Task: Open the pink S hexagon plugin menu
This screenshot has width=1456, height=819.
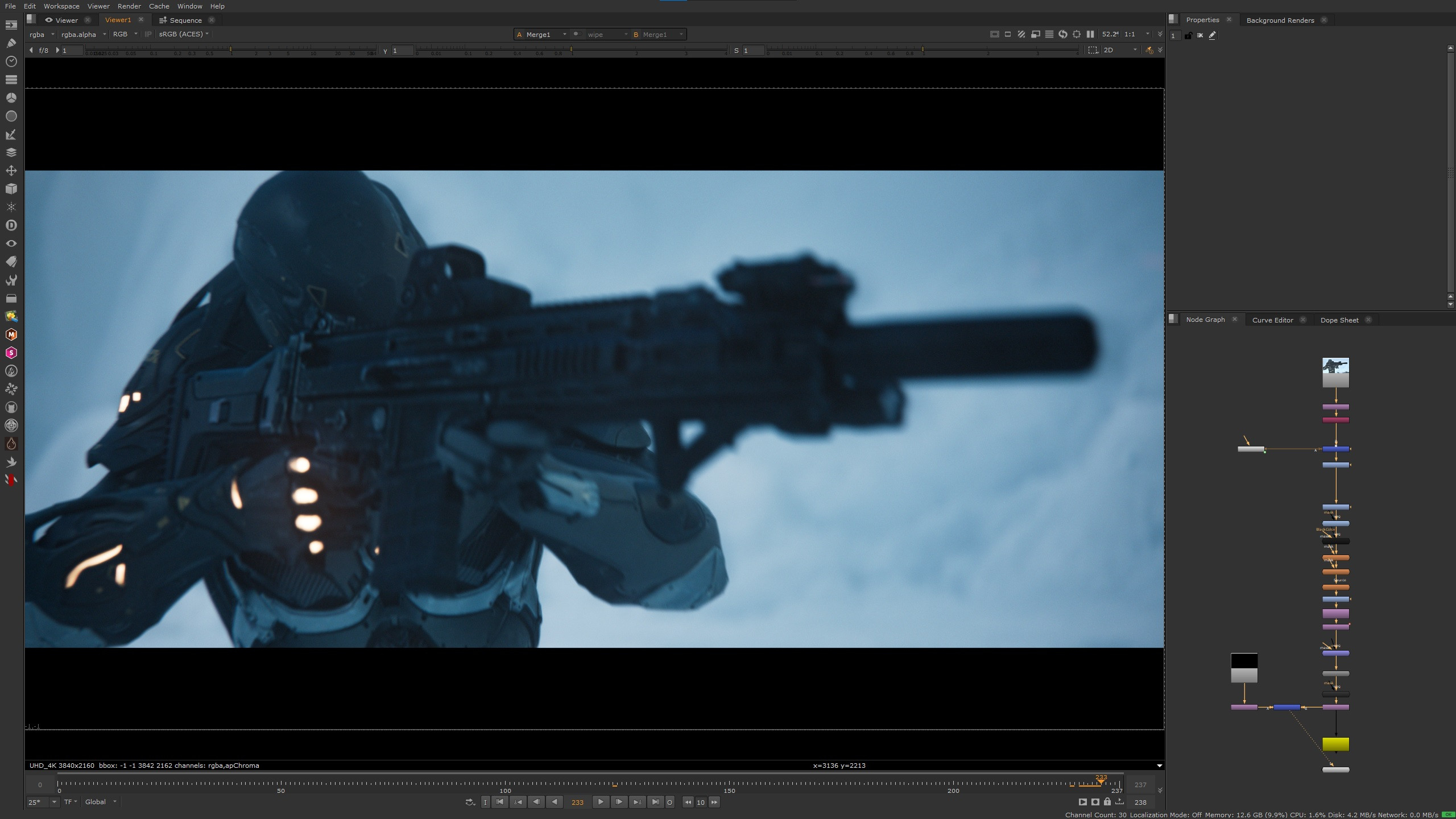Action: click(x=11, y=353)
